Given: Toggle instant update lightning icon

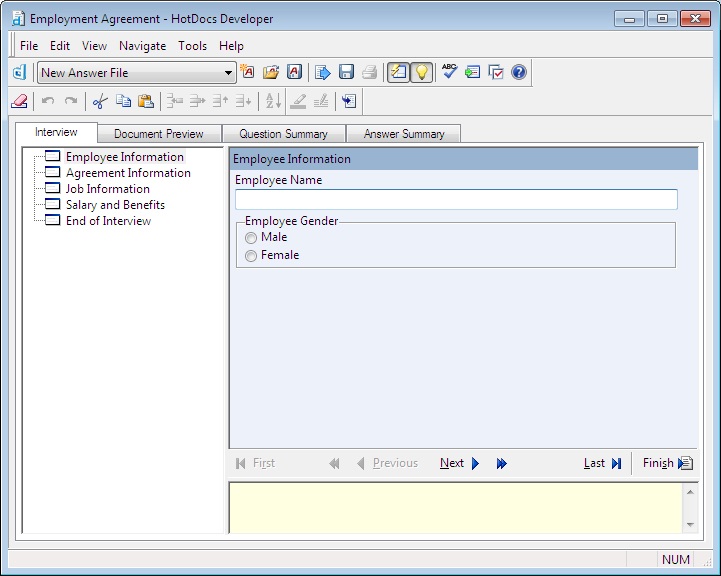Looking at the screenshot, I should pyautogui.click(x=398, y=72).
